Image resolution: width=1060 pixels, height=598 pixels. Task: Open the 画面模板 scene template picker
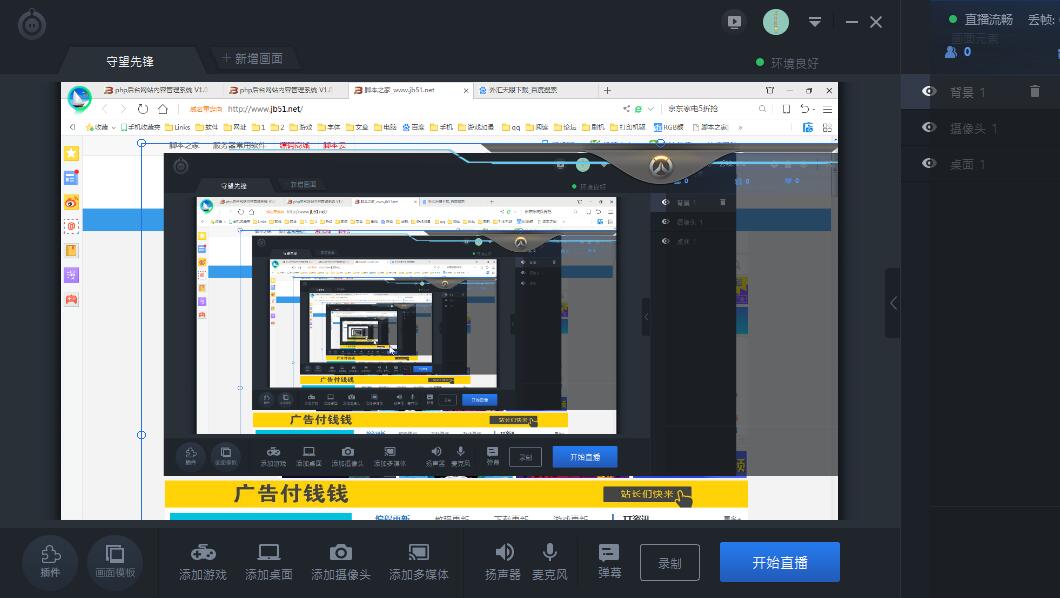click(116, 561)
